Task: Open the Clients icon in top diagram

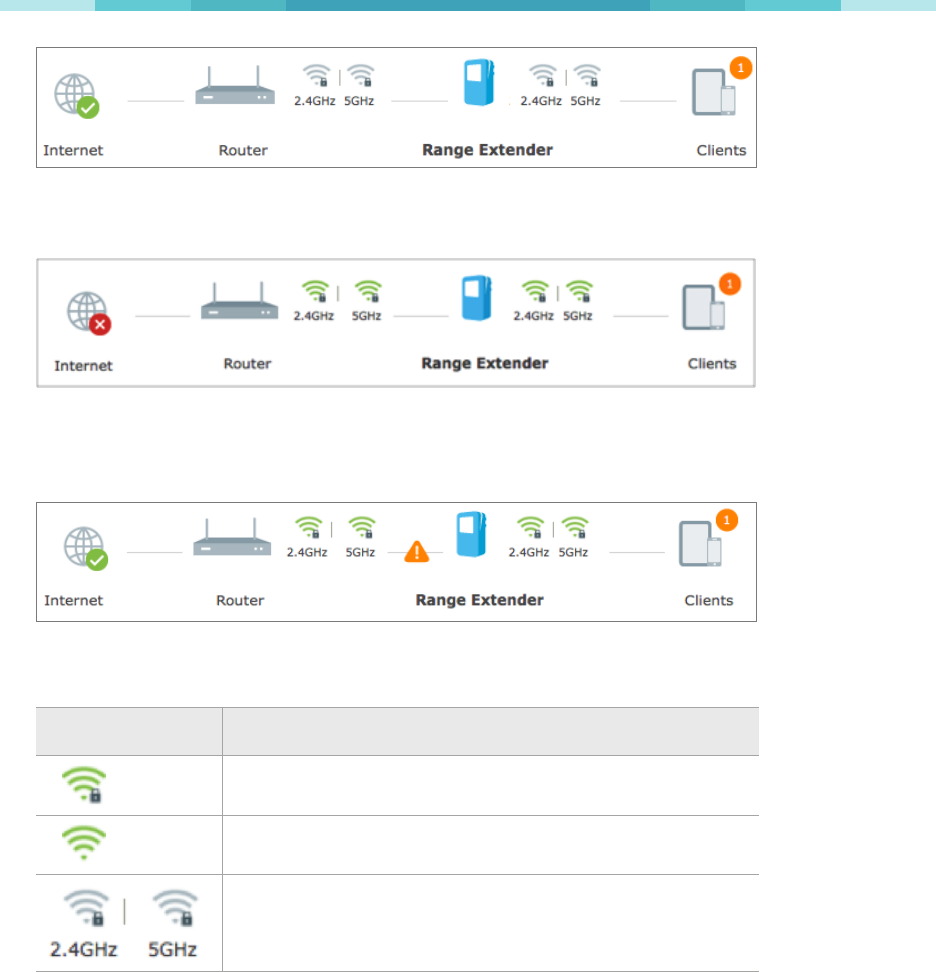Action: pyautogui.click(x=713, y=92)
